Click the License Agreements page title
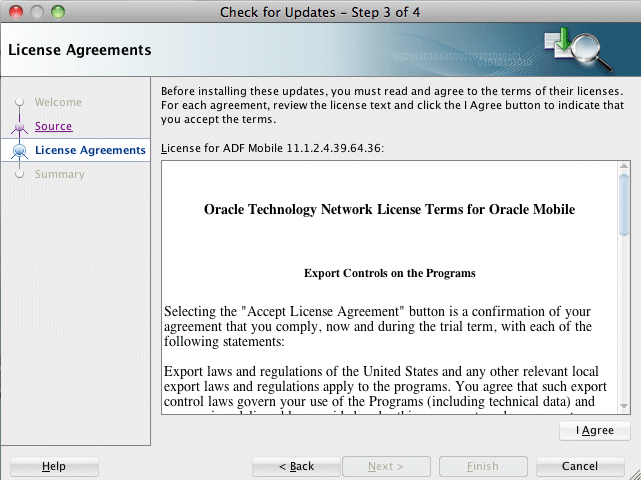Viewport: 641px width, 480px height. coord(80,50)
